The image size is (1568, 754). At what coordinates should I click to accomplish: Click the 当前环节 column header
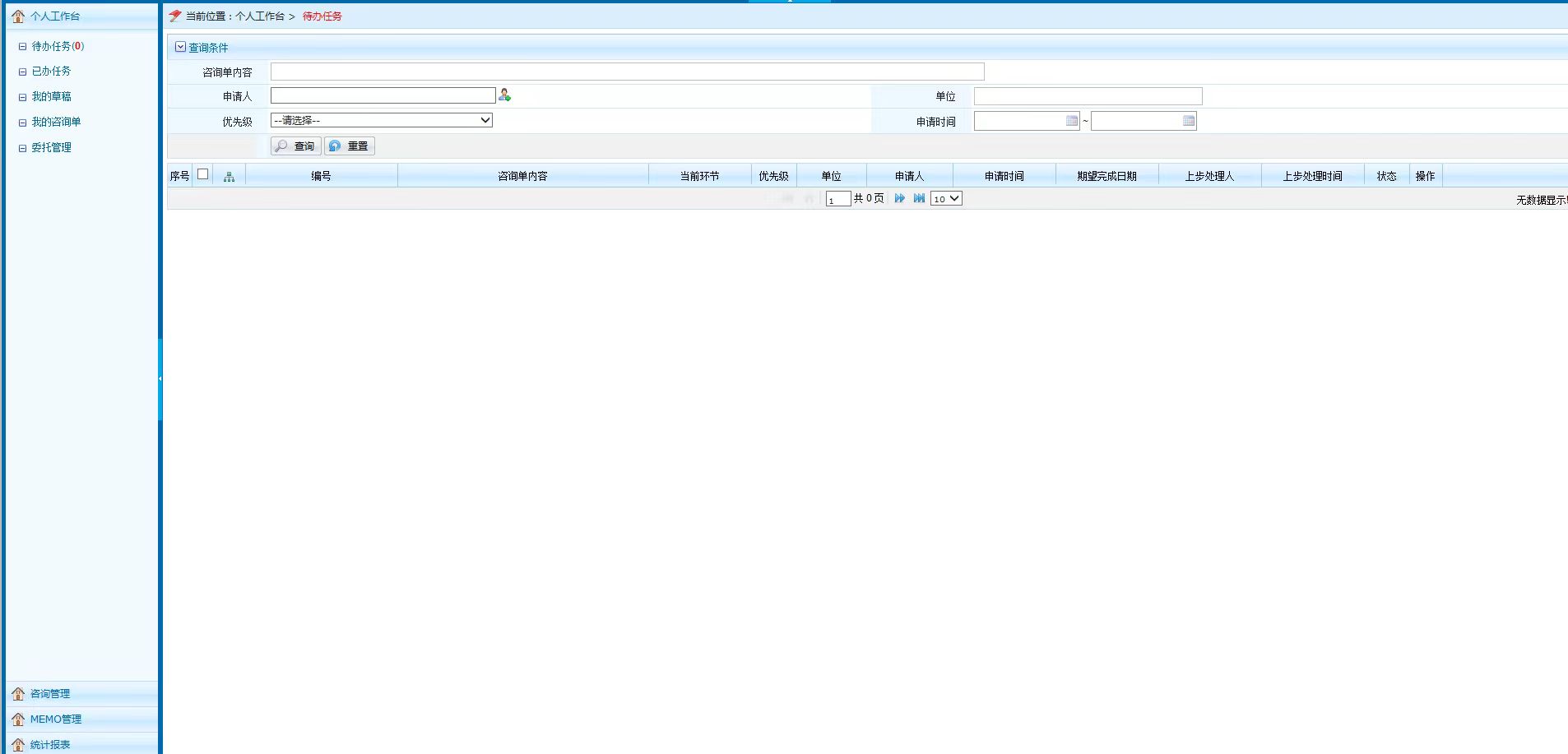[x=699, y=176]
